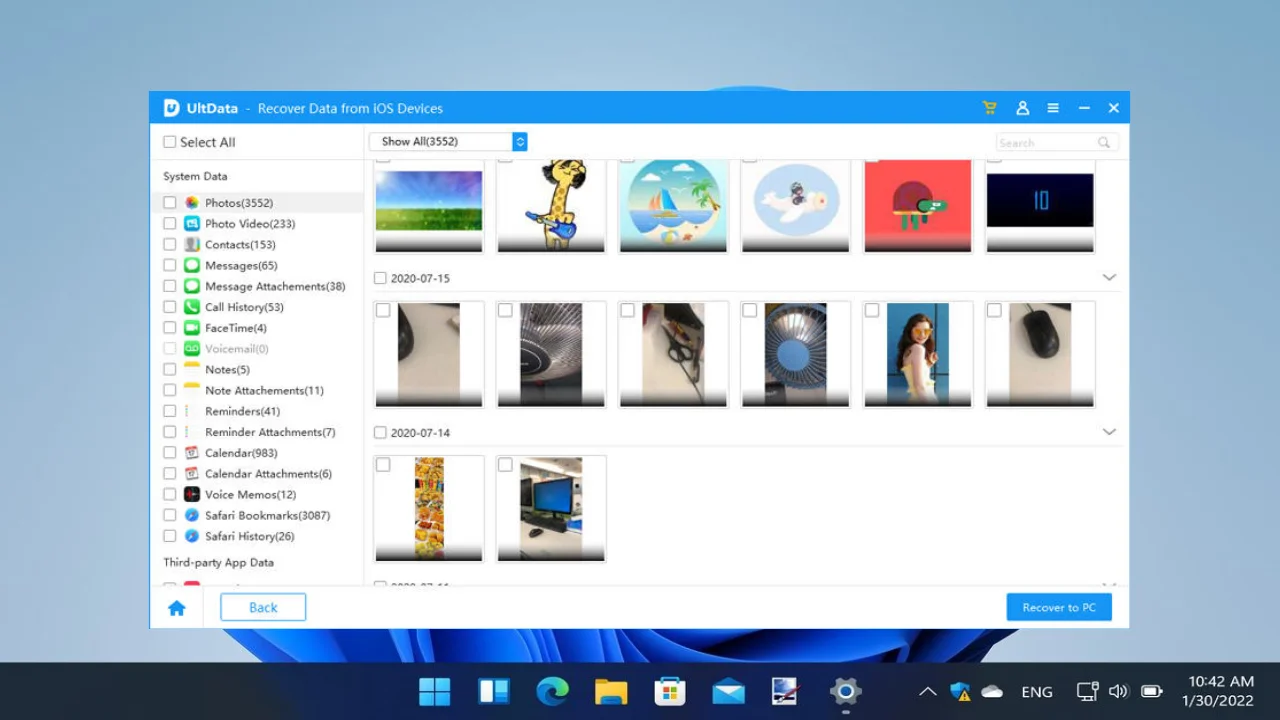The image size is (1280, 720).
Task: Select the blue fan photo thumbnail
Action: [796, 355]
